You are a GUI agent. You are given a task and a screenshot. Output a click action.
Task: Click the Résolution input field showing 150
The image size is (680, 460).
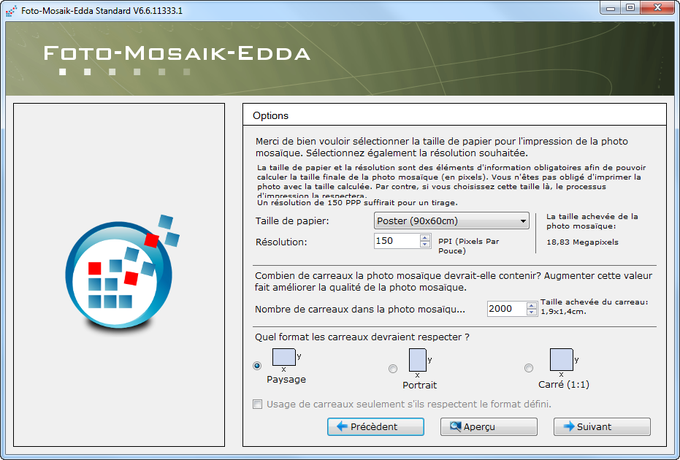pyautogui.click(x=397, y=241)
